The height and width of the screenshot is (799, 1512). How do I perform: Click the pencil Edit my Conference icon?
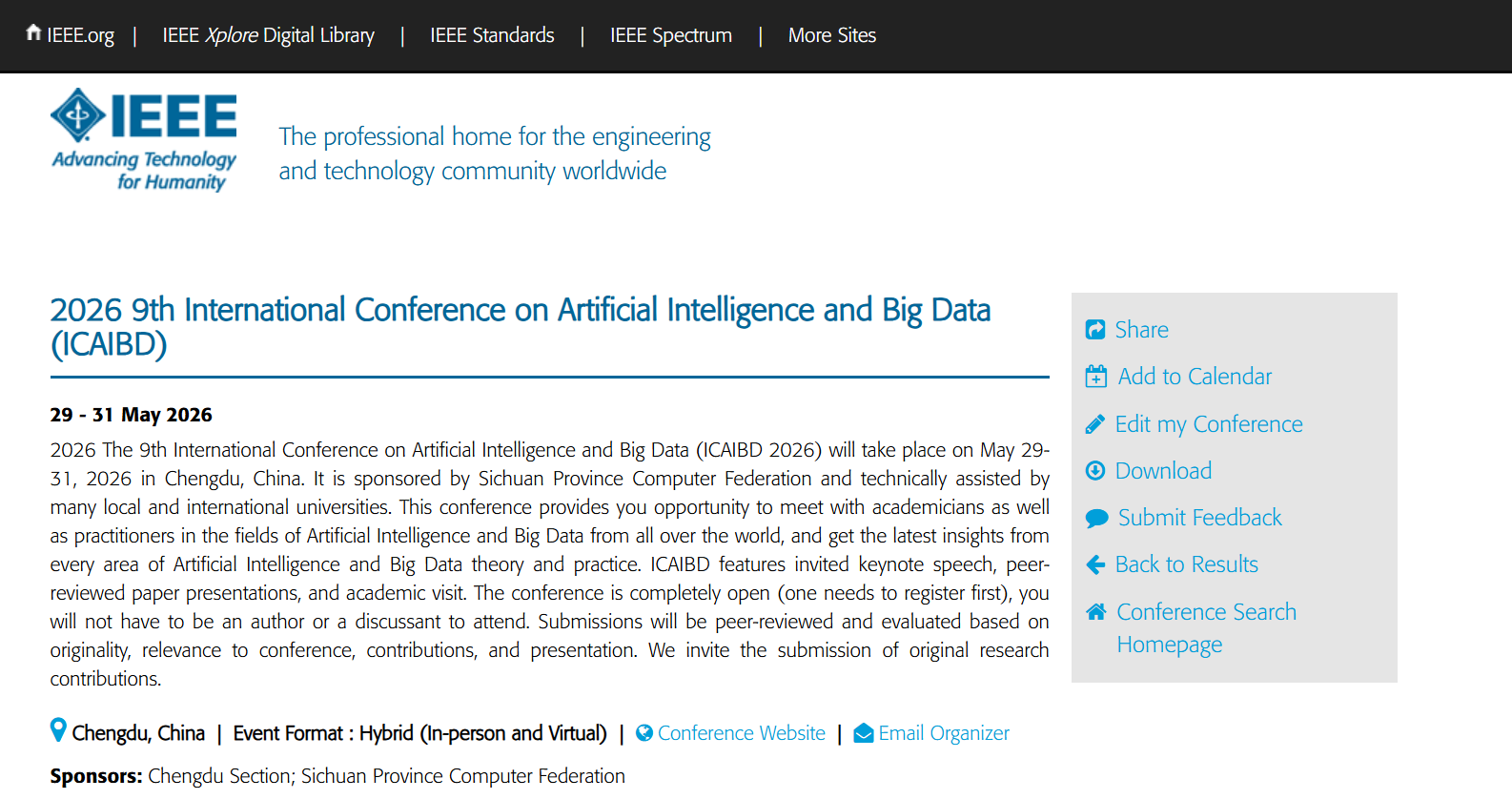[1095, 424]
